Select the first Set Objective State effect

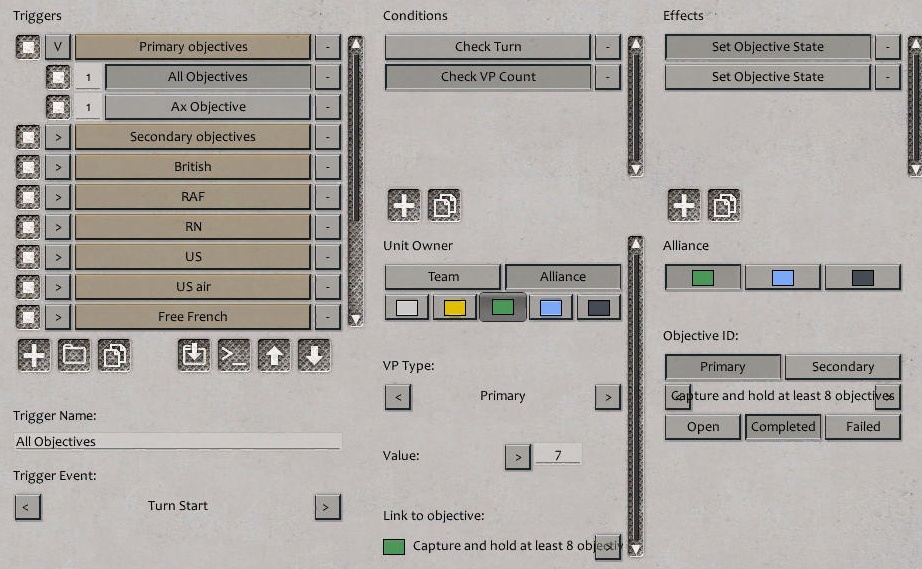tap(767, 47)
